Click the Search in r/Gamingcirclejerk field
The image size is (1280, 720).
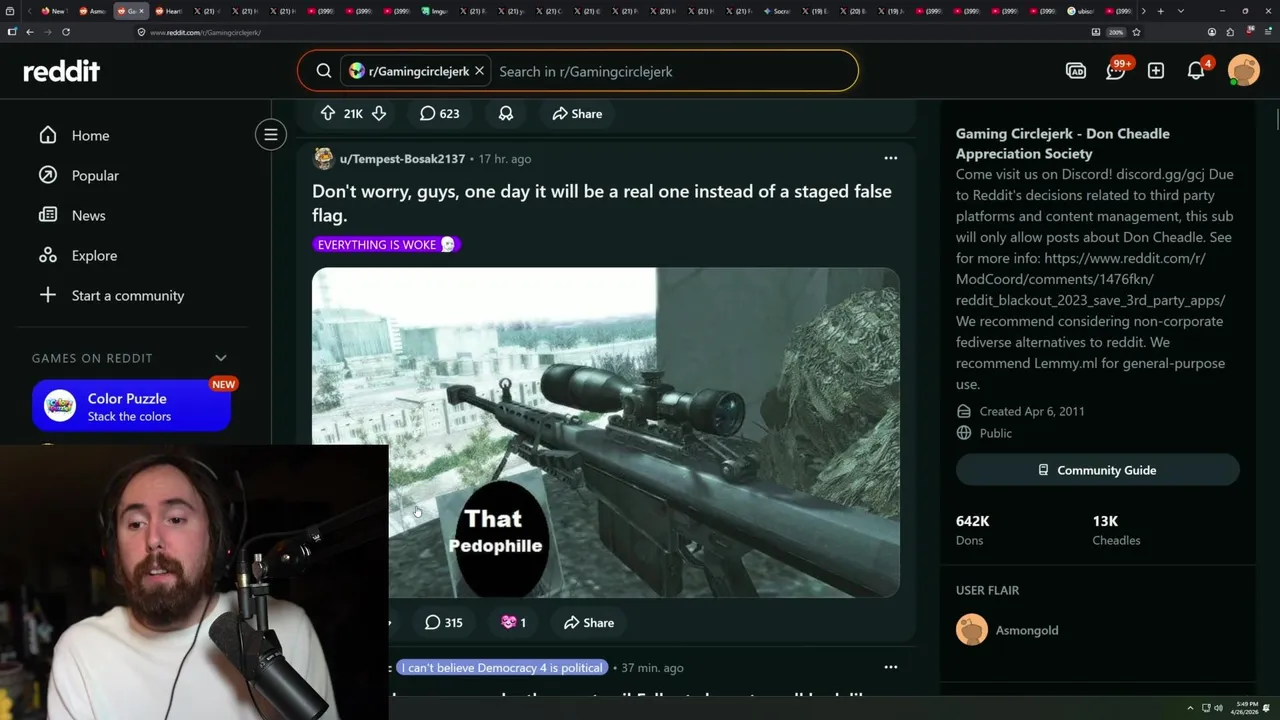coord(670,71)
